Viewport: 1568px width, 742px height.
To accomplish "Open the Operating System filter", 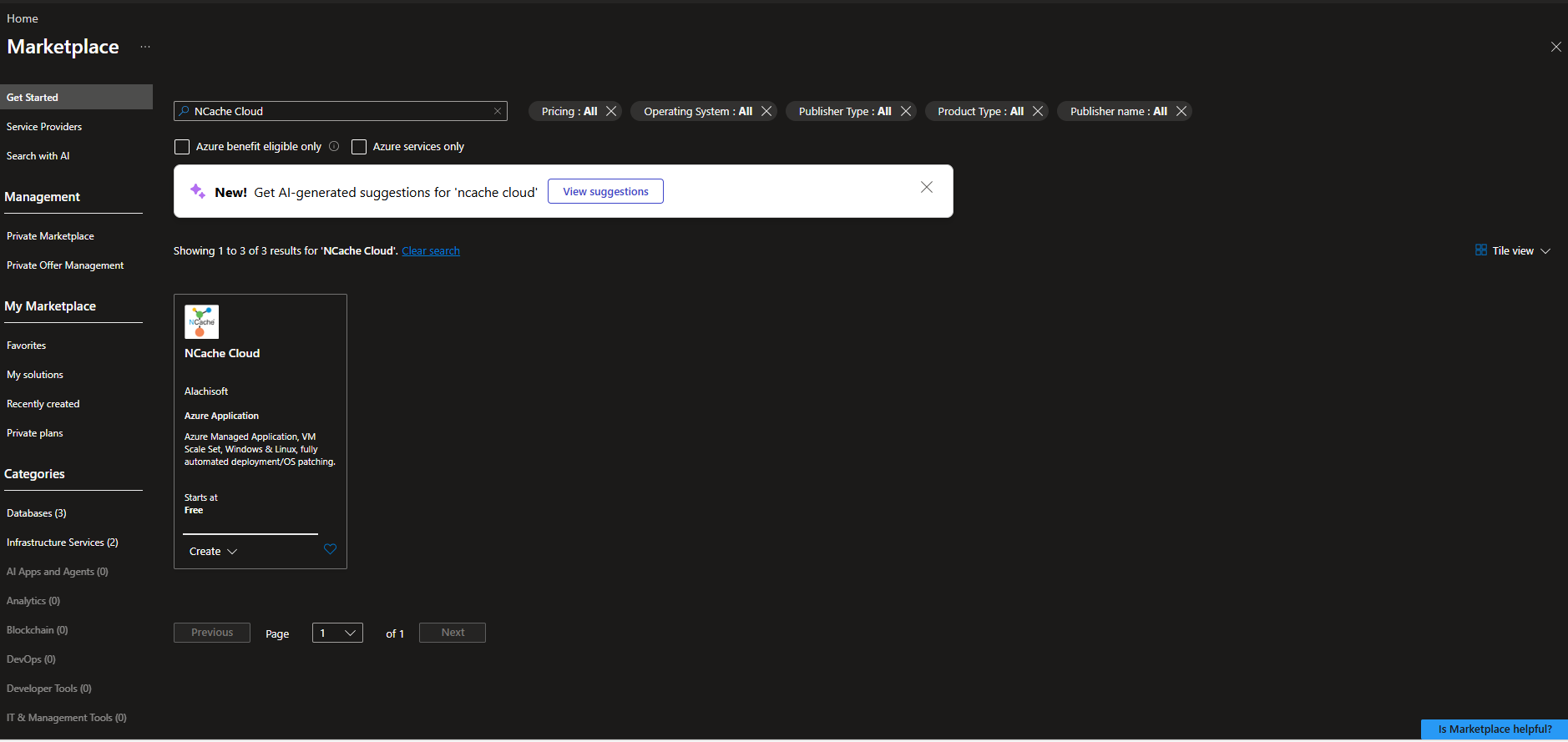I will pos(698,111).
